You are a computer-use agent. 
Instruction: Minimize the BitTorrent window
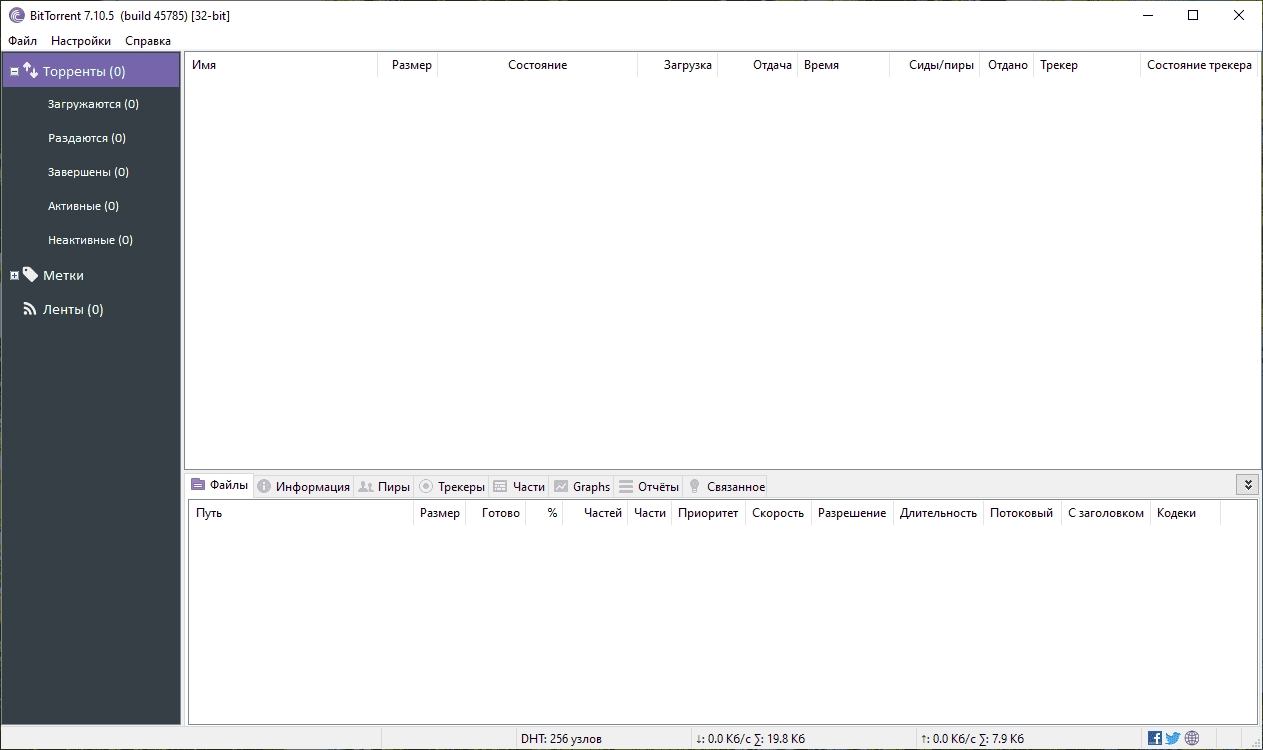[x=1147, y=15]
